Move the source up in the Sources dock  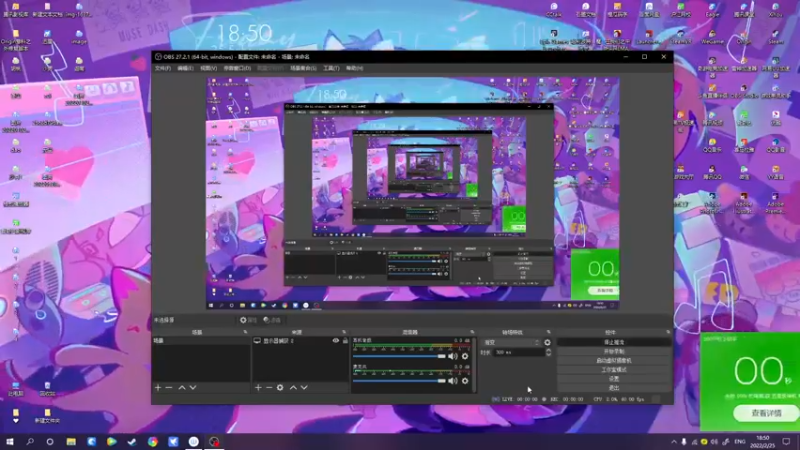point(293,388)
